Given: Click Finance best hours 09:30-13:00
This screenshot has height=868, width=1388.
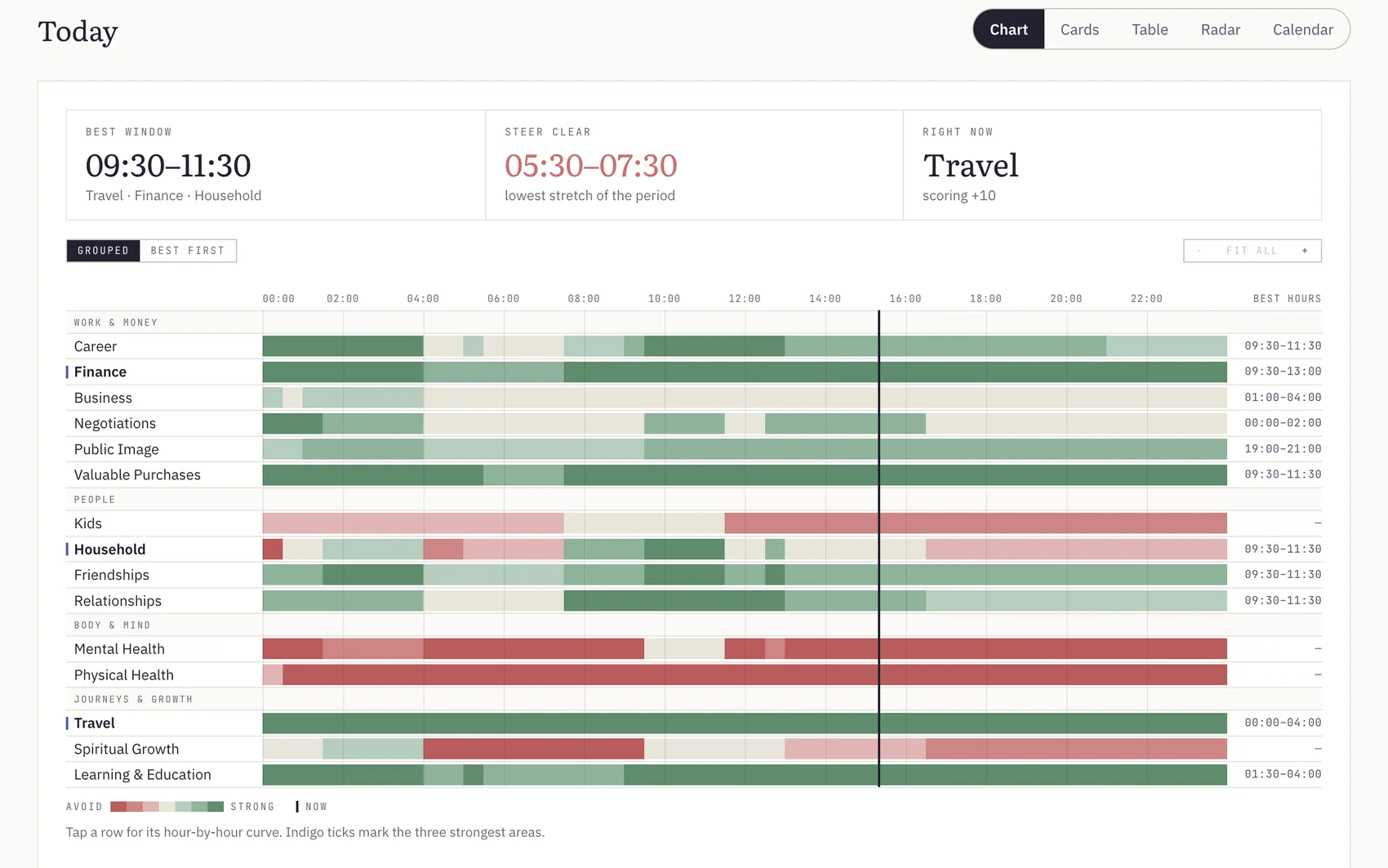Looking at the screenshot, I should point(1283,372).
